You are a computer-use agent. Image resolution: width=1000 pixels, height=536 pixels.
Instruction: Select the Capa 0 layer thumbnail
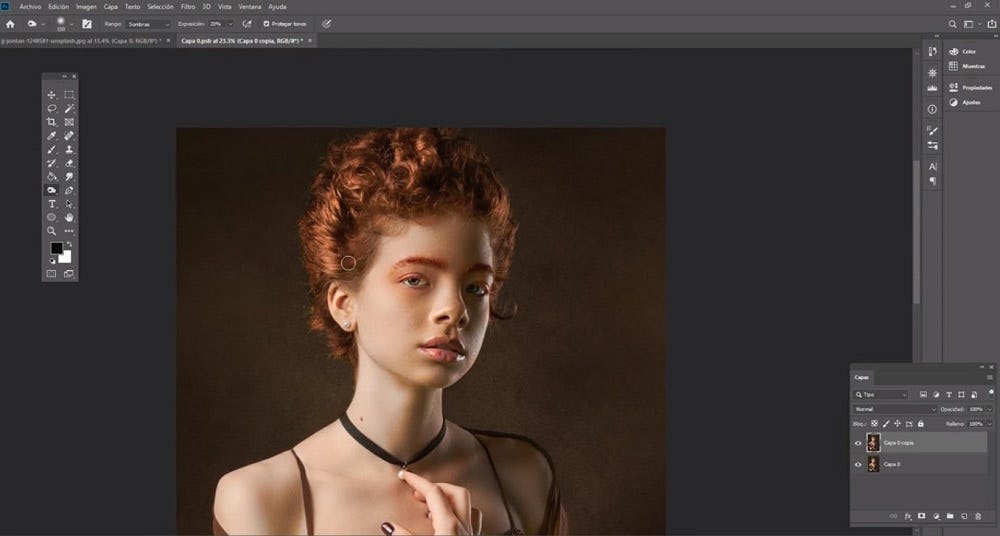[x=873, y=465]
